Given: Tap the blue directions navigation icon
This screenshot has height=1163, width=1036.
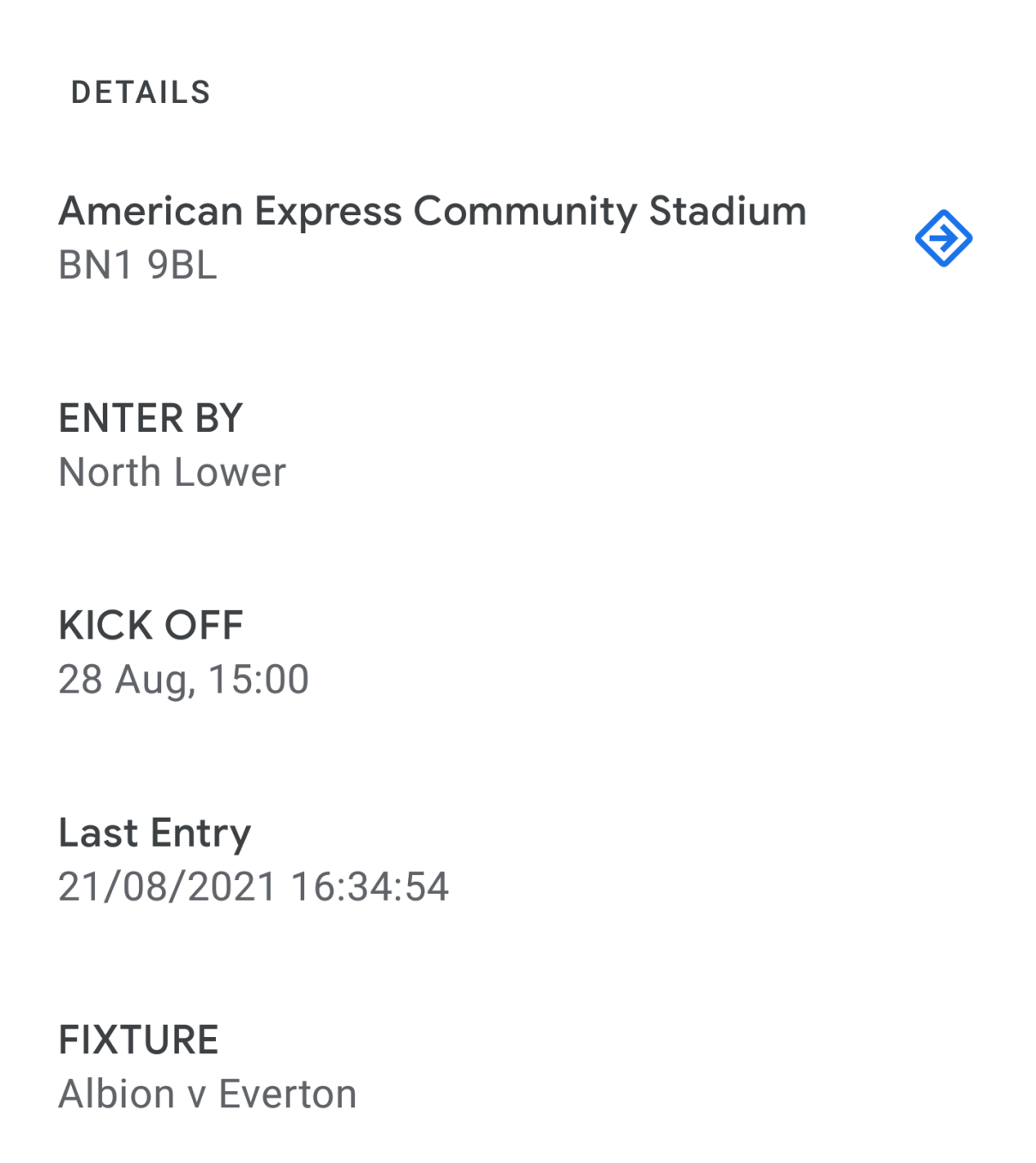Looking at the screenshot, I should [943, 238].
